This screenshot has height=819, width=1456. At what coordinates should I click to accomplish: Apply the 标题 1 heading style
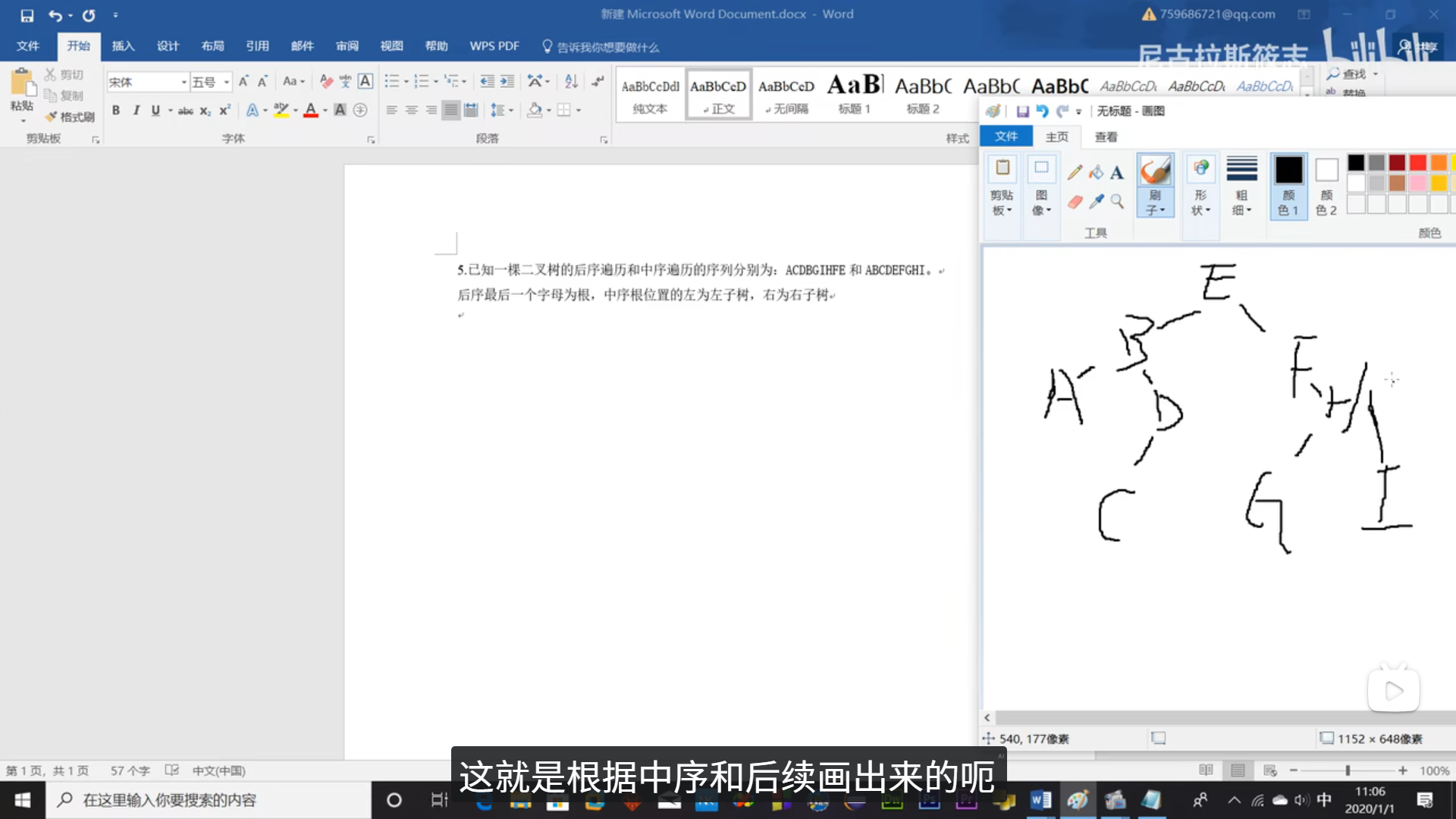855,94
